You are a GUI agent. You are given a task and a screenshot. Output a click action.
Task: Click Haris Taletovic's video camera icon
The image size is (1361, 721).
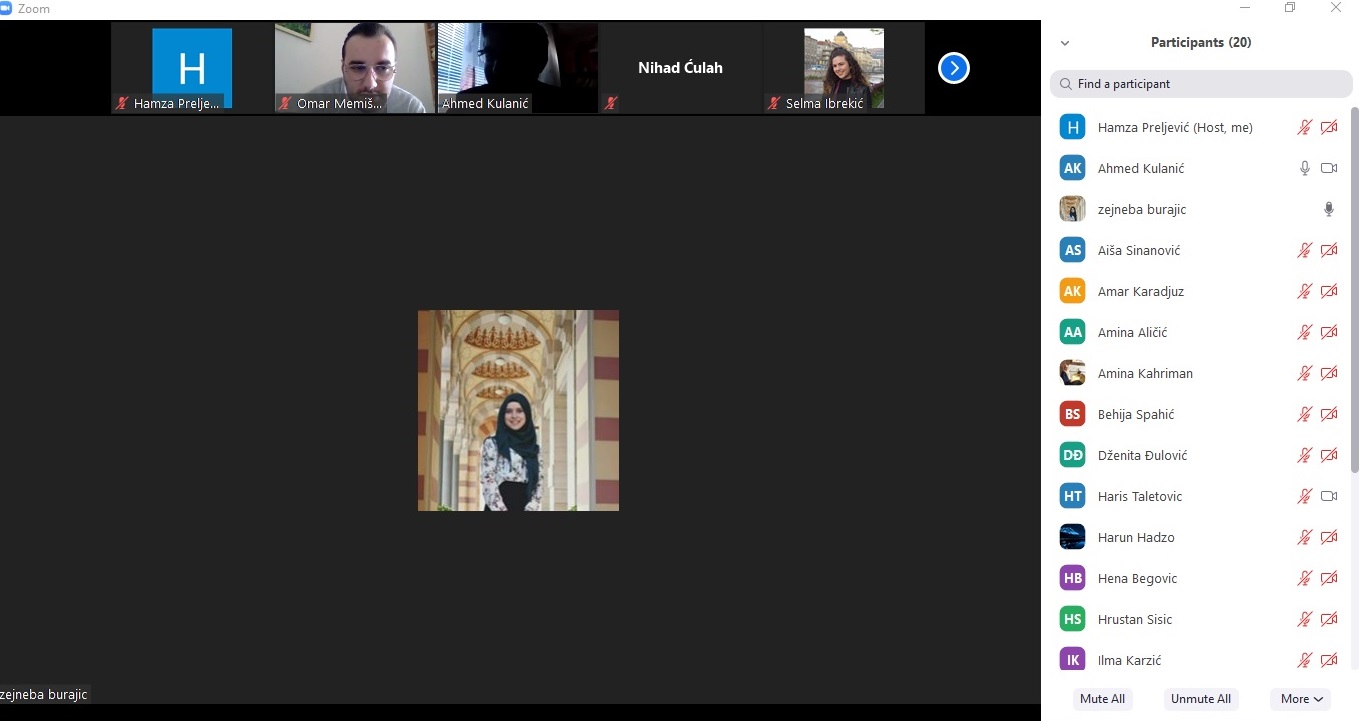pyautogui.click(x=1328, y=496)
